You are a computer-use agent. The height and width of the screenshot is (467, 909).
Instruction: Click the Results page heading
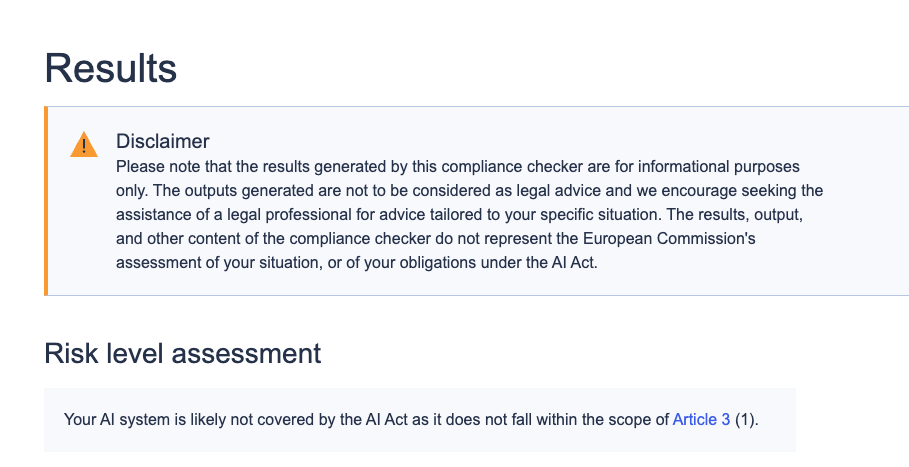(111, 68)
